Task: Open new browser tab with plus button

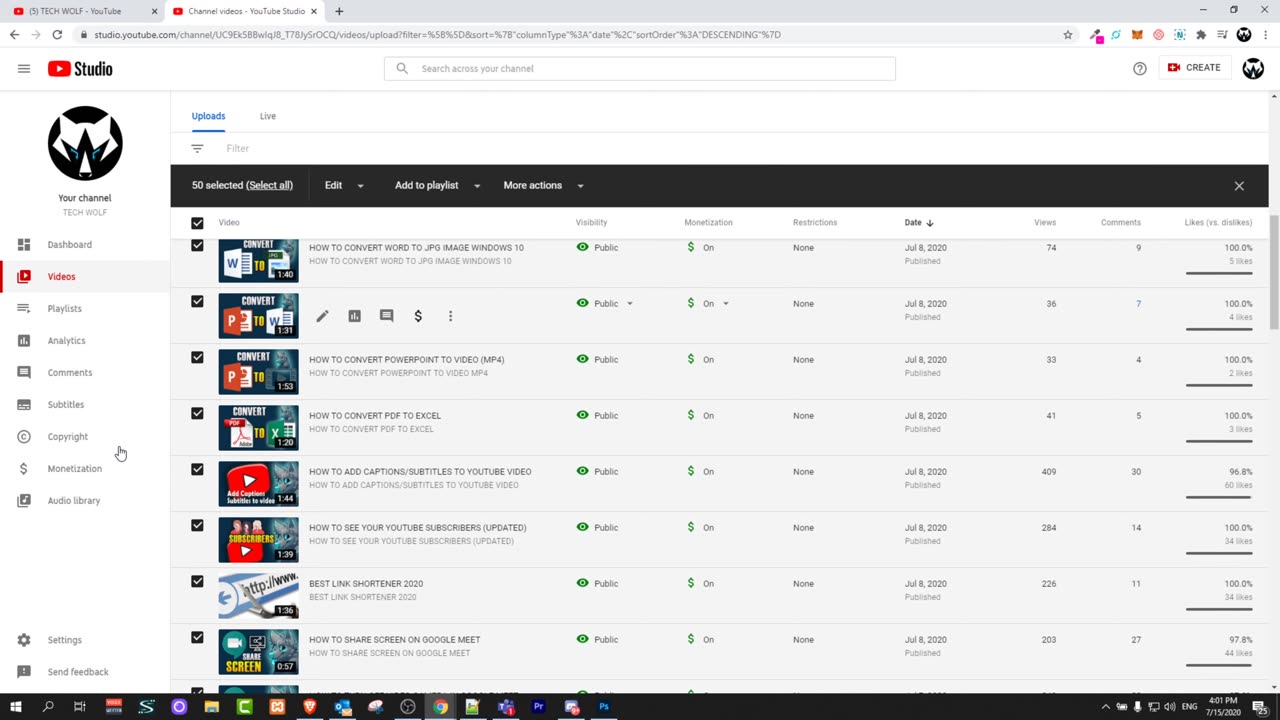Action: click(x=339, y=11)
